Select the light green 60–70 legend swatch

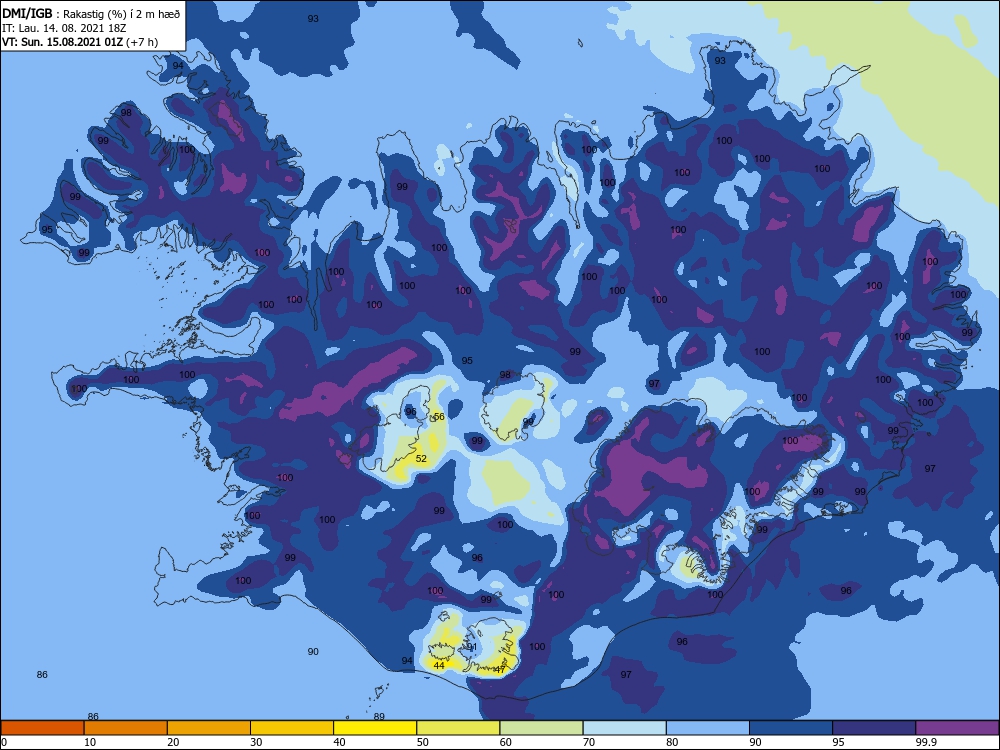point(541,728)
